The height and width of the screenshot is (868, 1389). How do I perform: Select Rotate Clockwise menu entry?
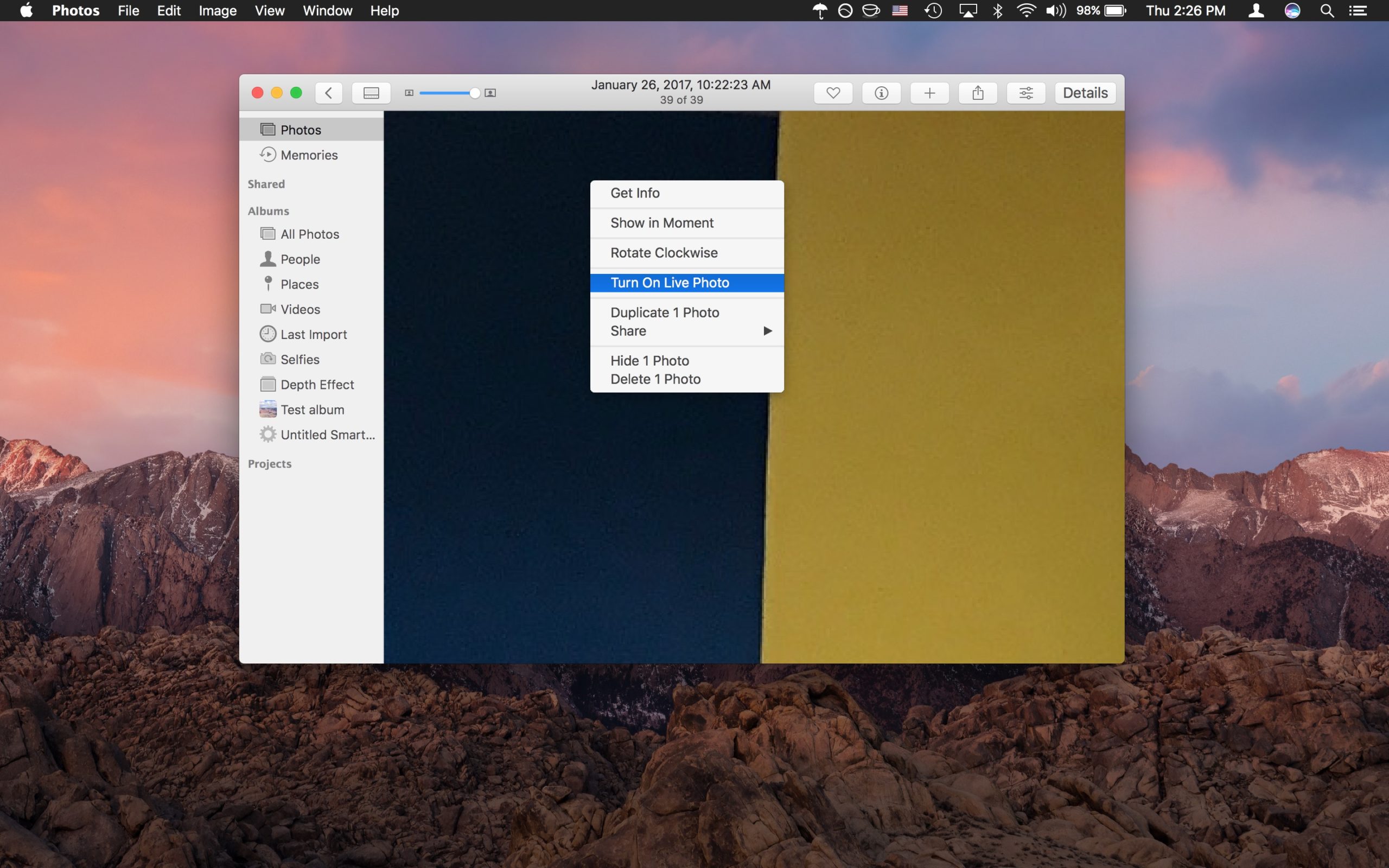tap(664, 253)
